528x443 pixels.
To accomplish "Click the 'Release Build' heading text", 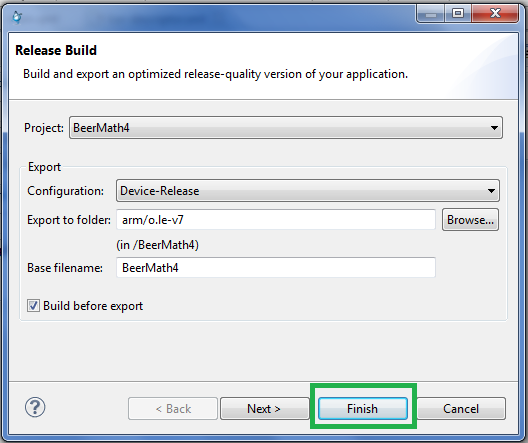I will 56,50.
